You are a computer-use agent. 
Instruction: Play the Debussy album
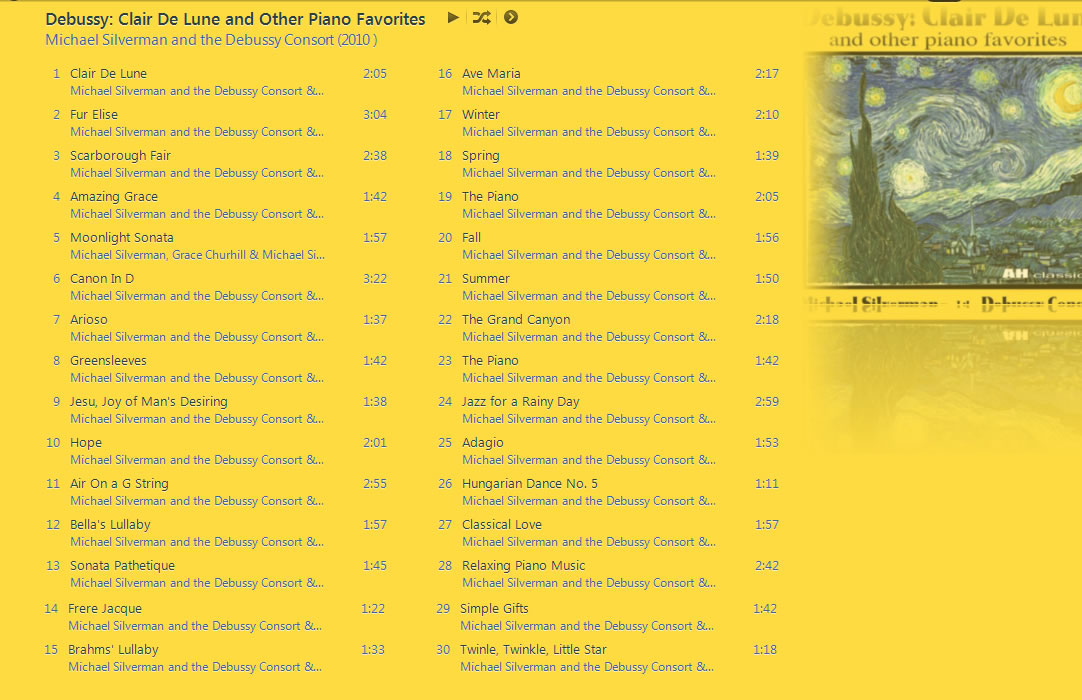[x=453, y=17]
